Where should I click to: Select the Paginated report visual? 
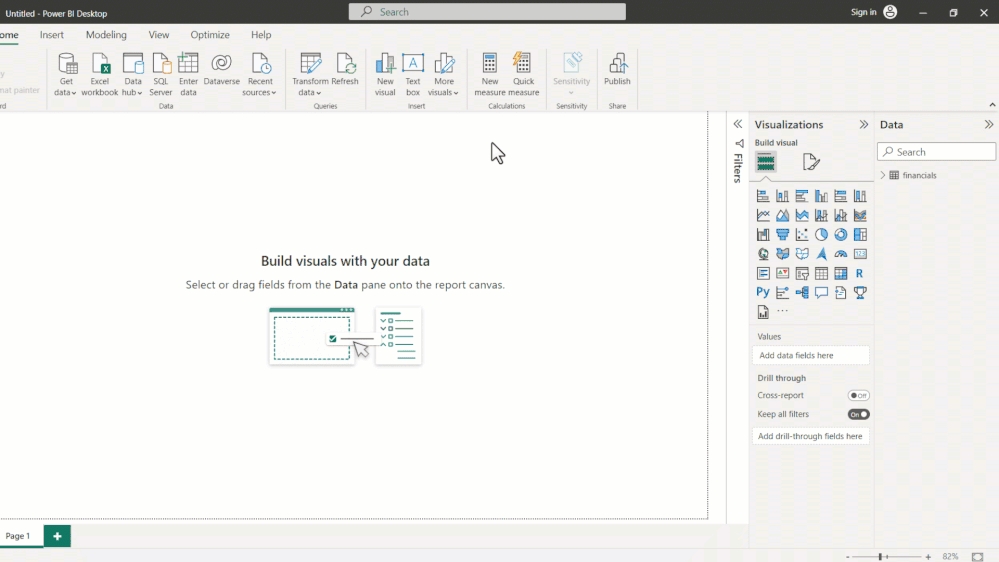763,312
